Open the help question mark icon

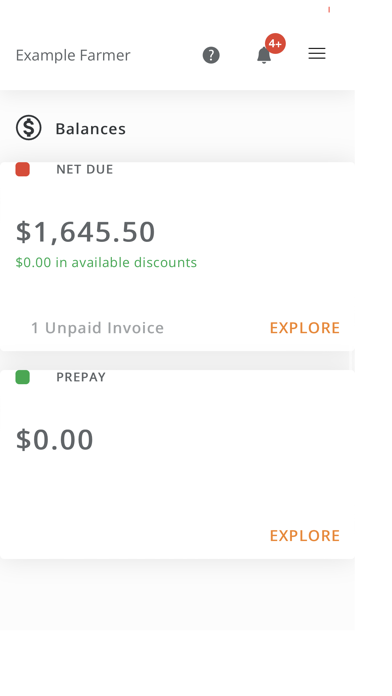(211, 55)
